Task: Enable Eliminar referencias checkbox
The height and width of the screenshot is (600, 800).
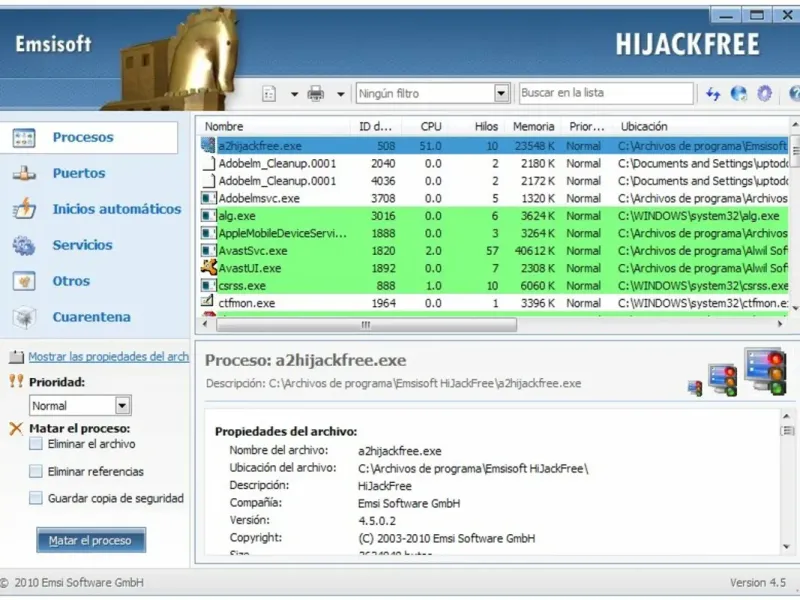Action: pos(36,471)
